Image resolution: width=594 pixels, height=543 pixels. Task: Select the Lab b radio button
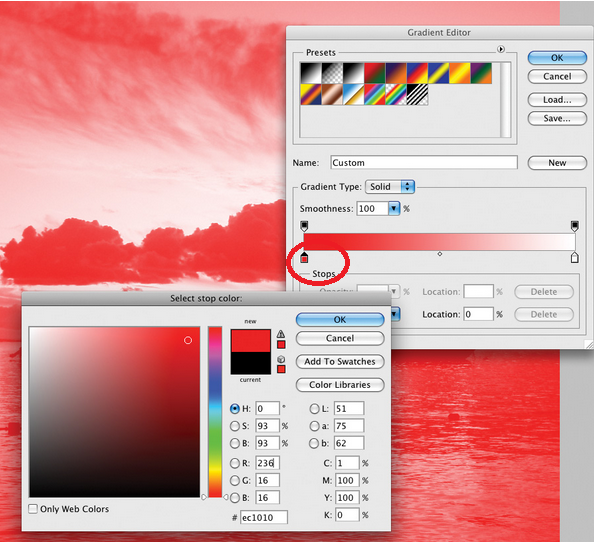tap(314, 443)
